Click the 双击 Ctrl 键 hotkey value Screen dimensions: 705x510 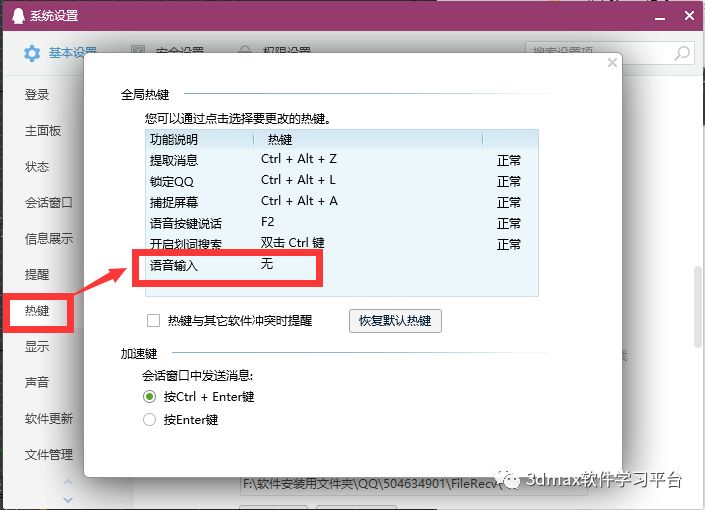[x=292, y=242]
